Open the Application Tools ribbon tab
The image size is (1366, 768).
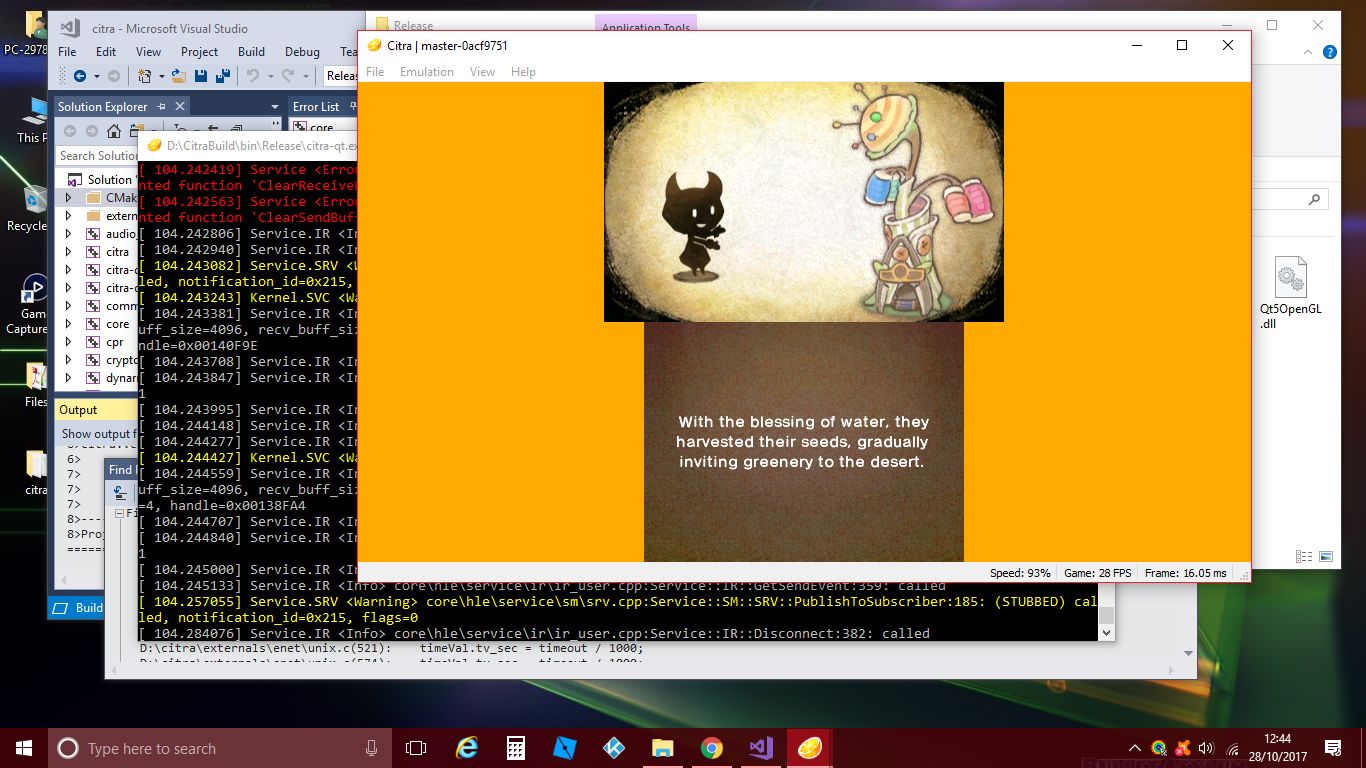click(646, 27)
